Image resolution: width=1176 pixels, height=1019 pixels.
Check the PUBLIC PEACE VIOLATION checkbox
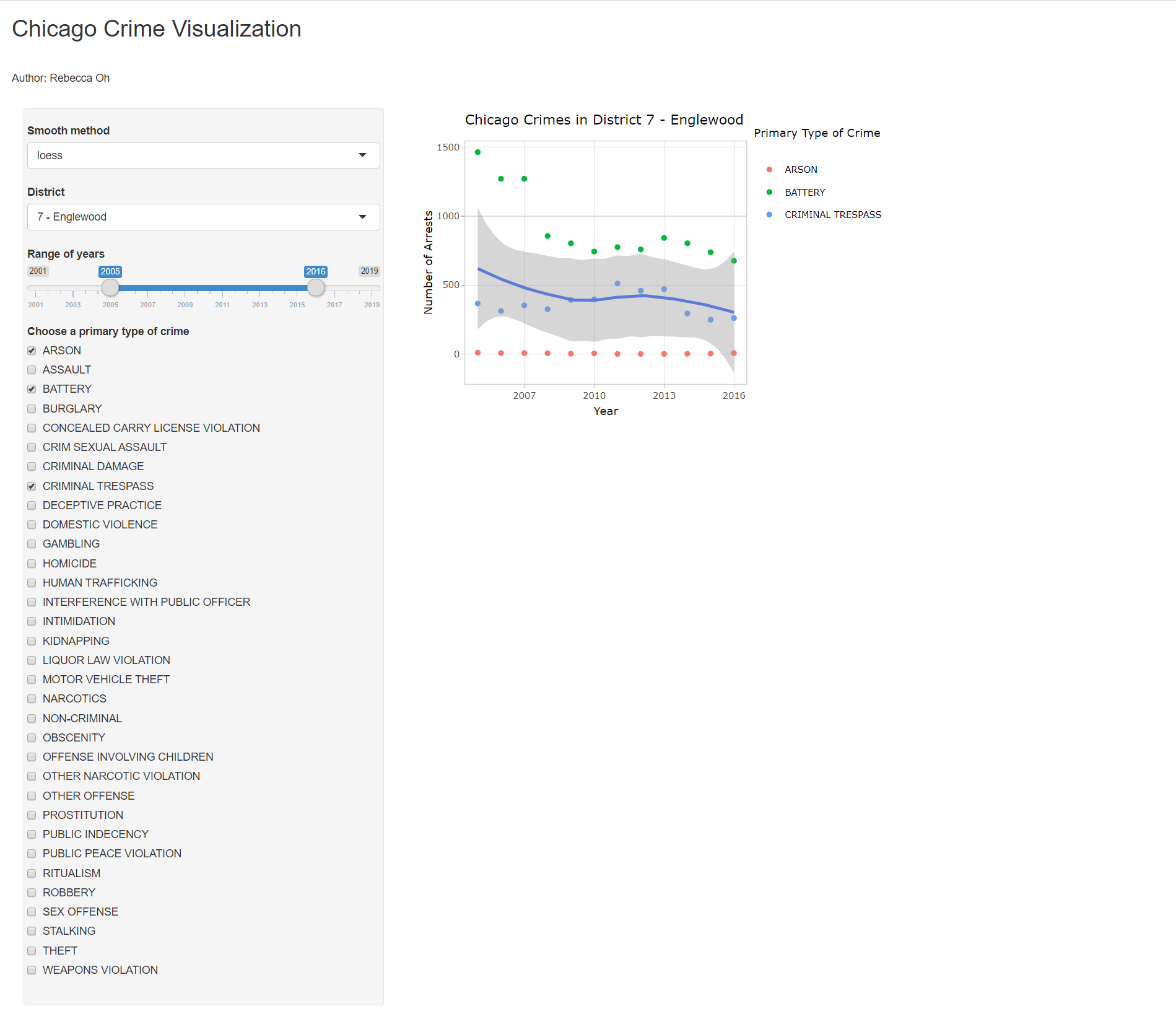(32, 854)
